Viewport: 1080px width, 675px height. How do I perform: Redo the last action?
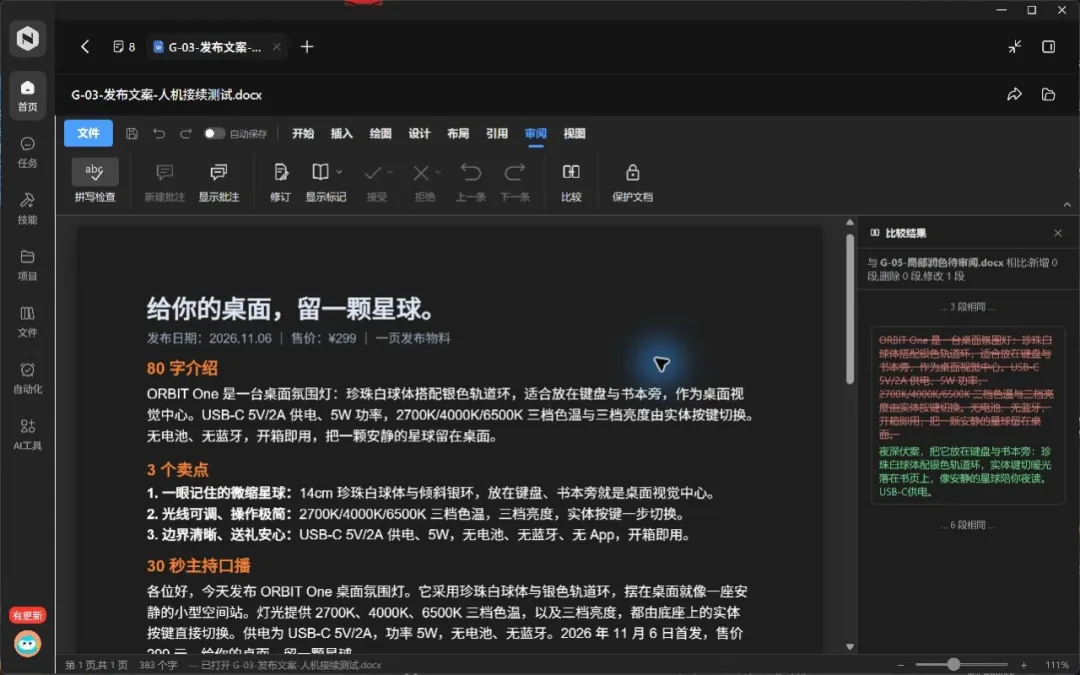pyautogui.click(x=185, y=134)
